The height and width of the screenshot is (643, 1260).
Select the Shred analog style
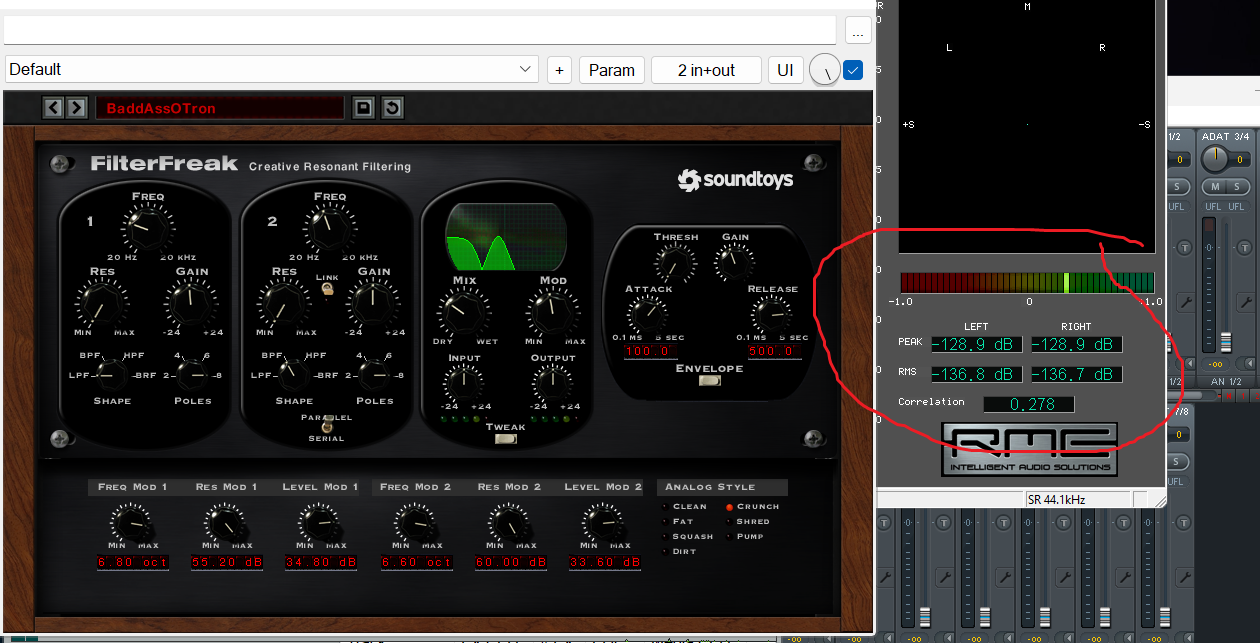tap(750, 521)
